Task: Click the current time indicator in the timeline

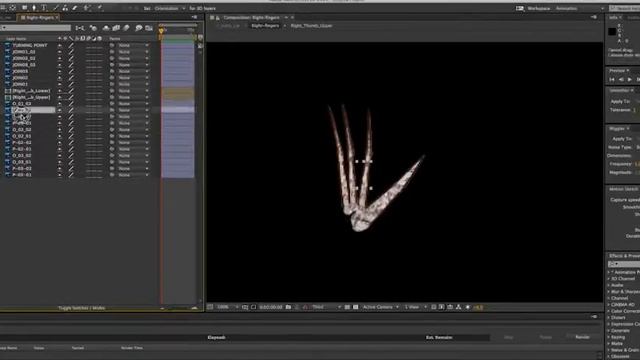Action: [x=161, y=31]
